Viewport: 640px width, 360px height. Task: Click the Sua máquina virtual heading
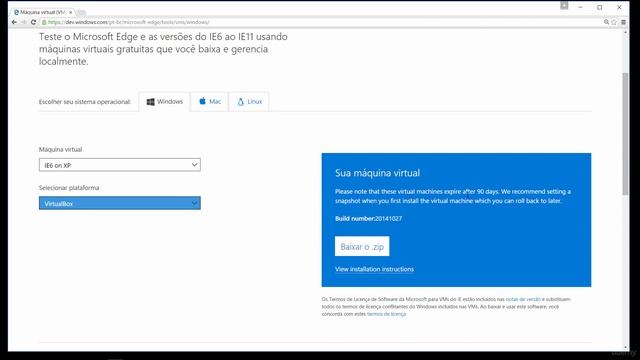[x=377, y=173]
